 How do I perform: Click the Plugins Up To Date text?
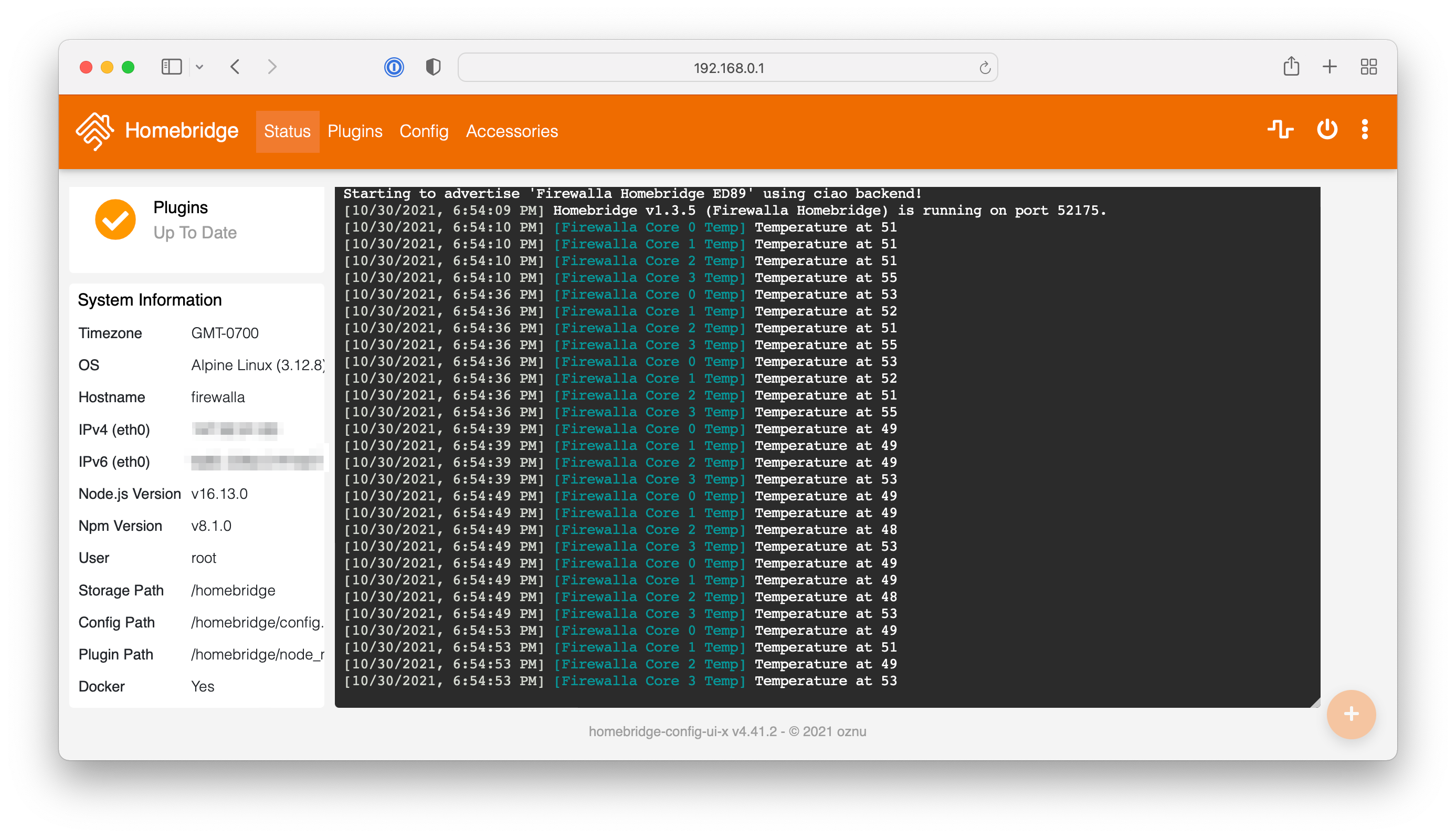[x=195, y=233]
